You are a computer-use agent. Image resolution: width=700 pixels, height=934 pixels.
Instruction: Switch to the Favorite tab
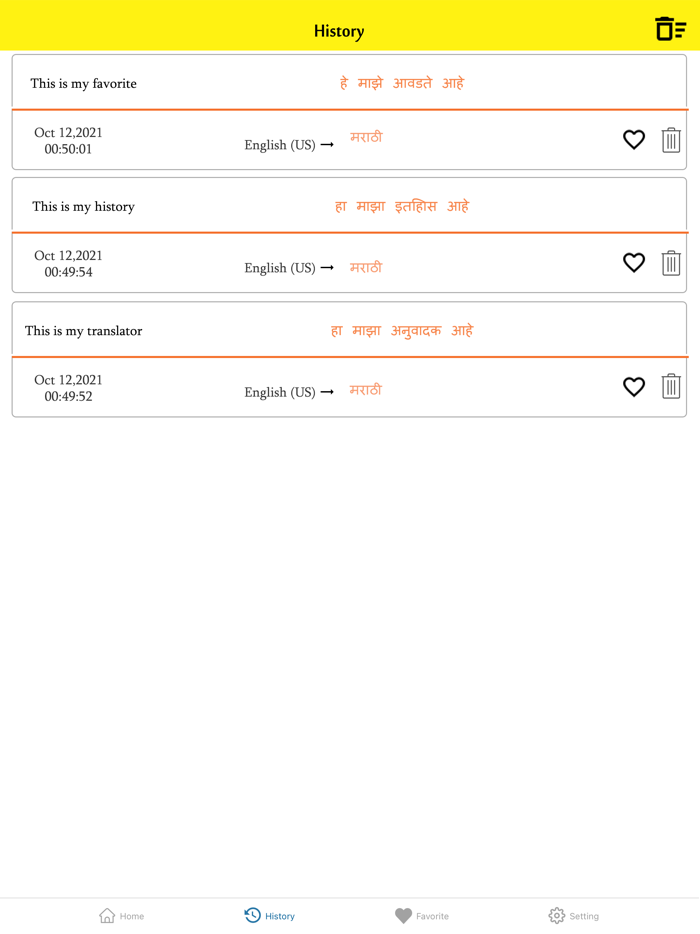[421, 915]
